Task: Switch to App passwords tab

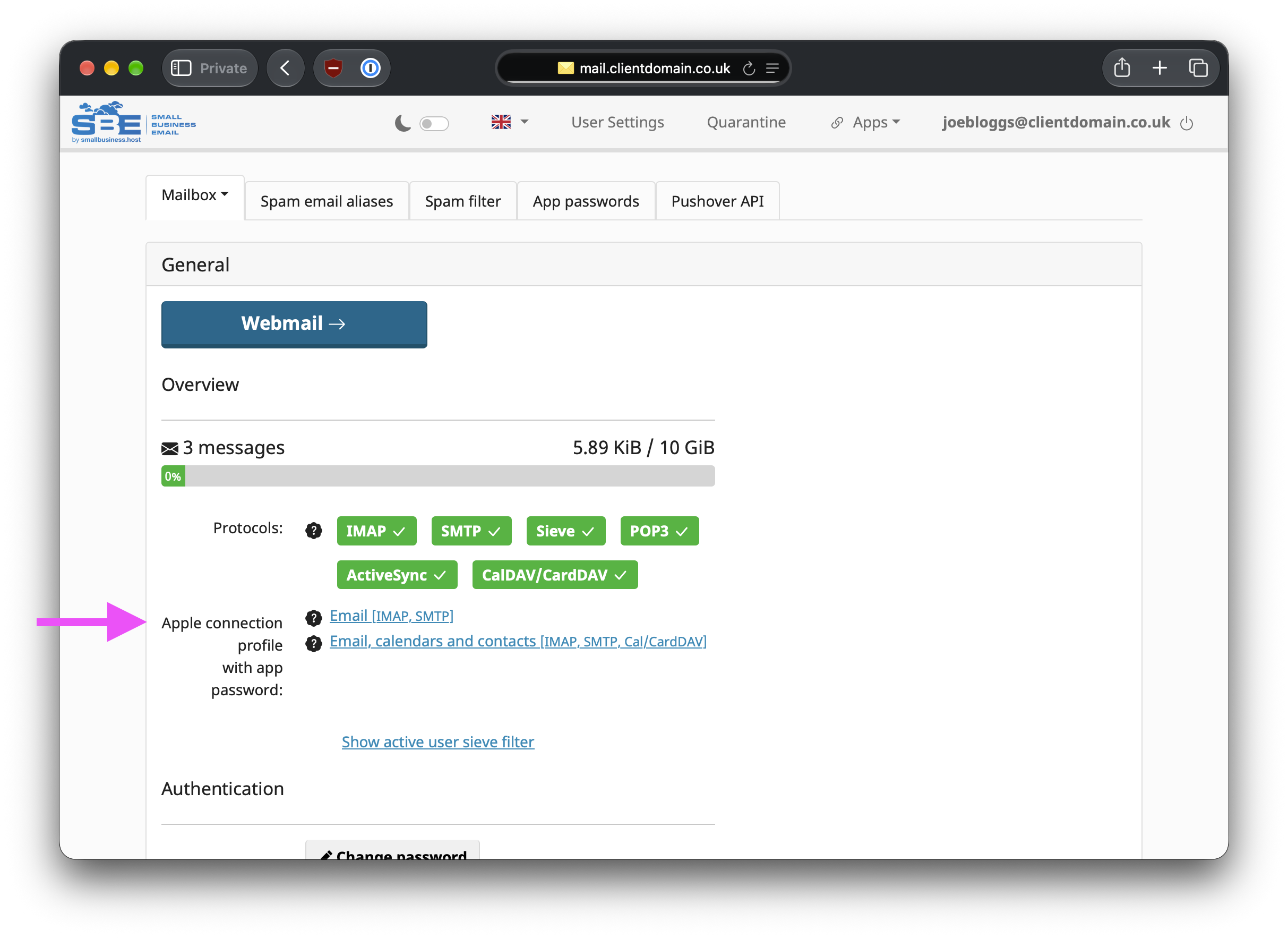Action: (586, 201)
